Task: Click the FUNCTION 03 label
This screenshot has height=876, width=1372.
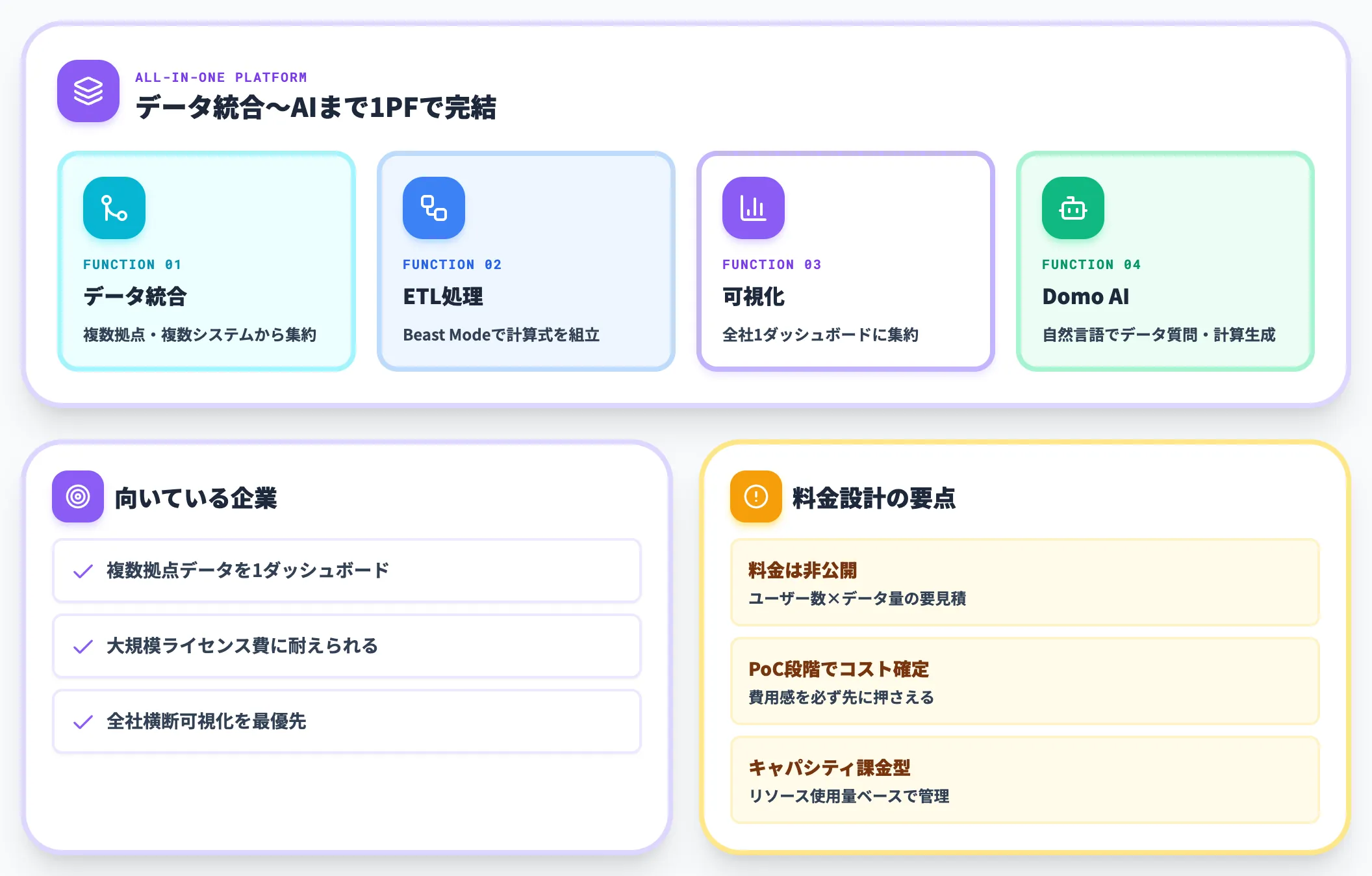Action: 772,264
